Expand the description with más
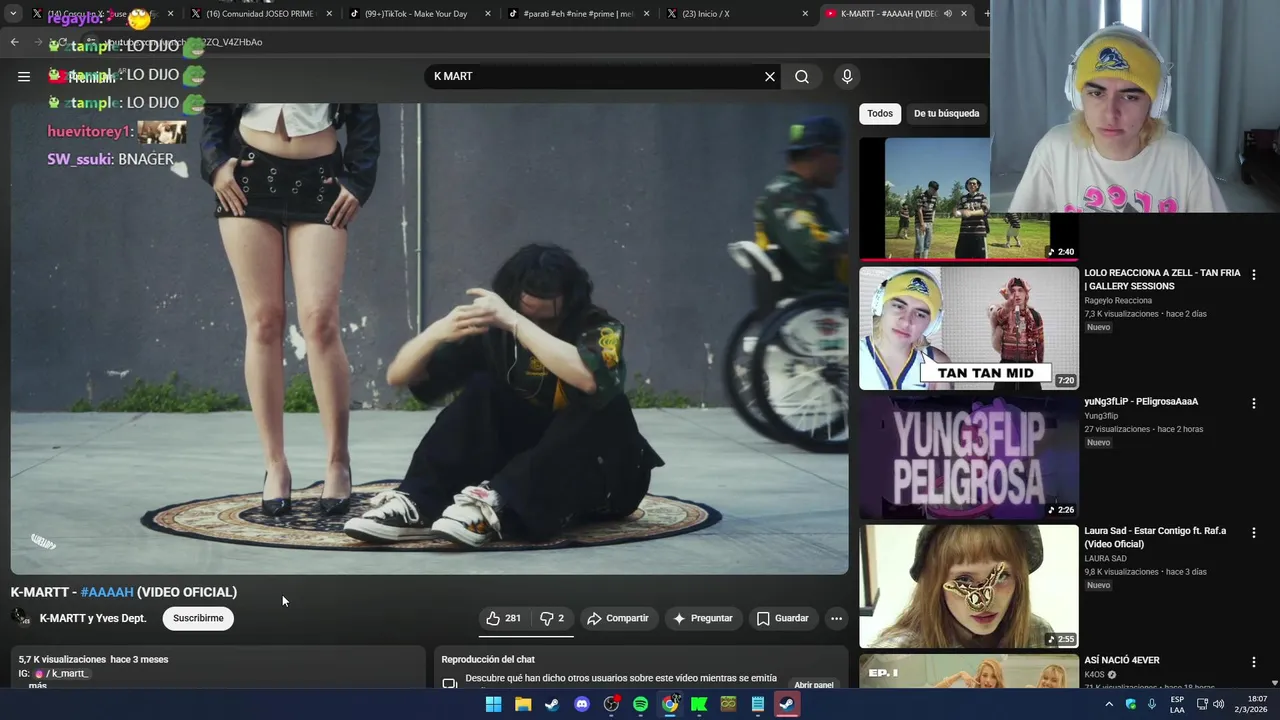The height and width of the screenshot is (720, 1280). (x=37, y=685)
